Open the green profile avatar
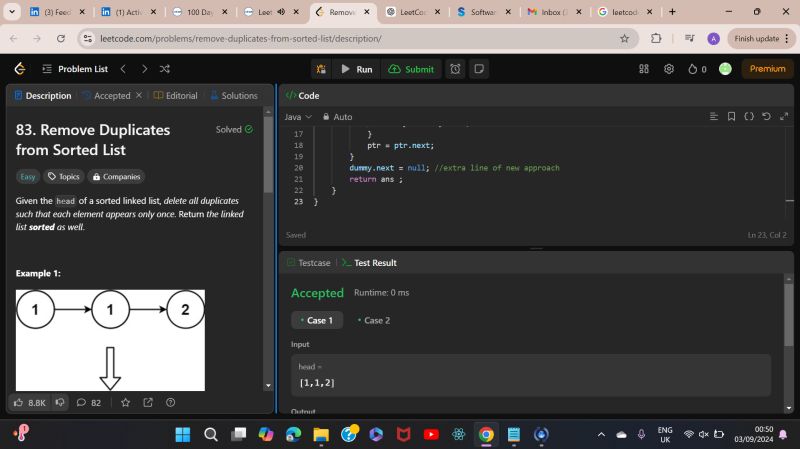The height and width of the screenshot is (449, 800). [x=725, y=69]
